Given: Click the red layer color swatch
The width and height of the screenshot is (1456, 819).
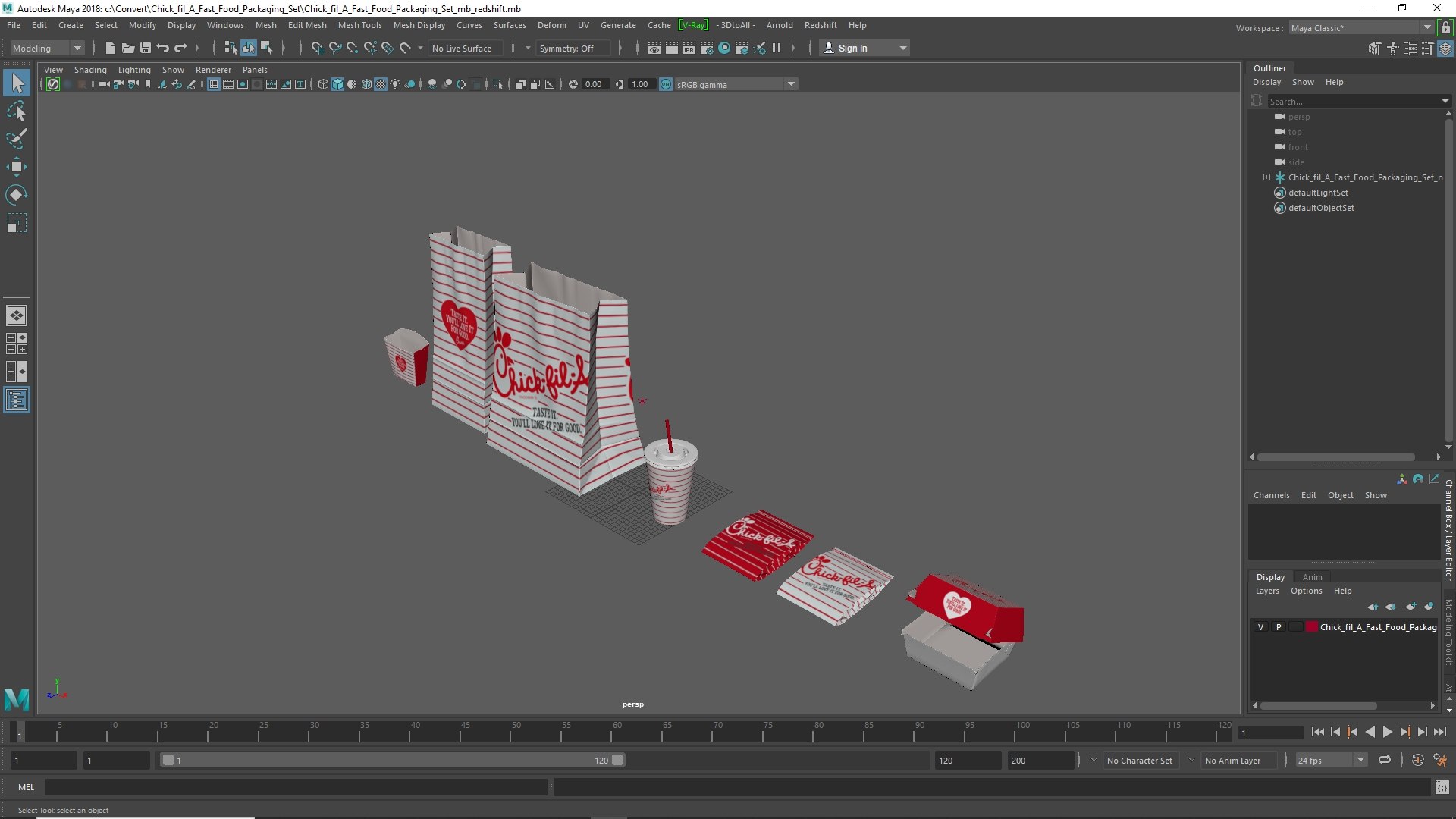Looking at the screenshot, I should point(1311,627).
